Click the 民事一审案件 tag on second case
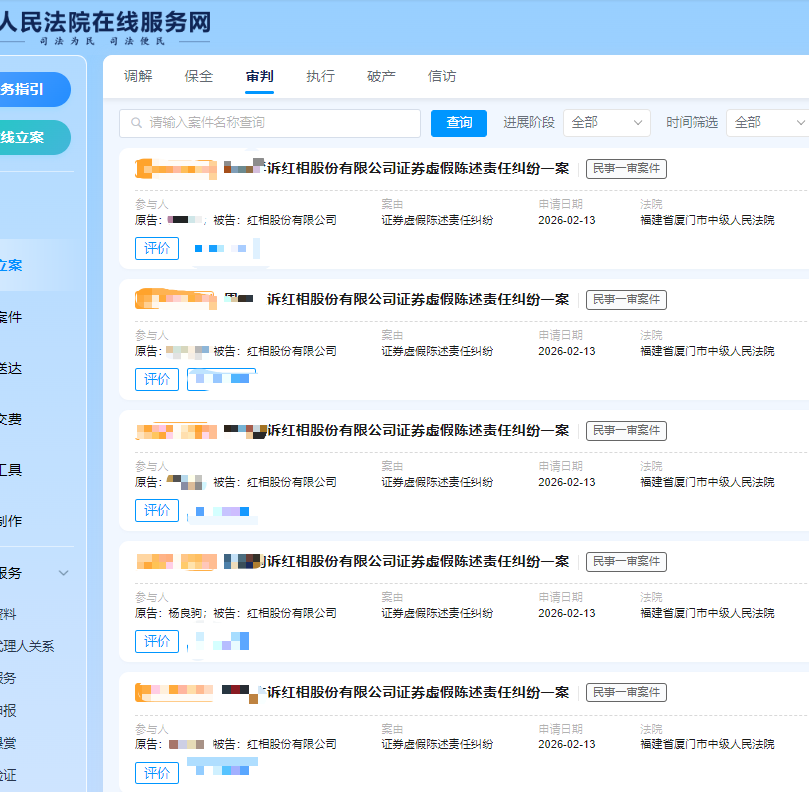This screenshot has width=809, height=792. [626, 300]
